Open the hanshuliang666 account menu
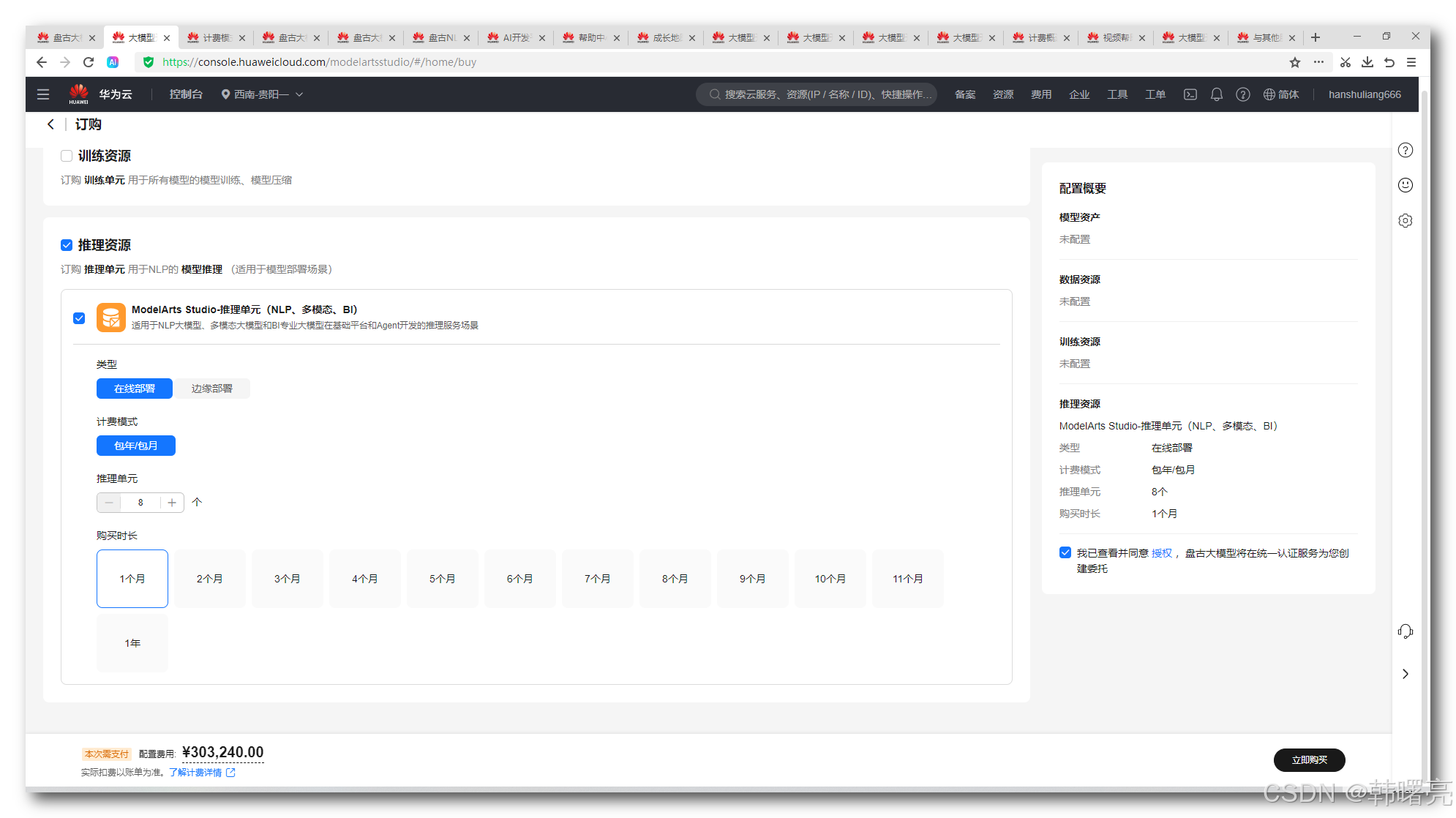 1364,94
